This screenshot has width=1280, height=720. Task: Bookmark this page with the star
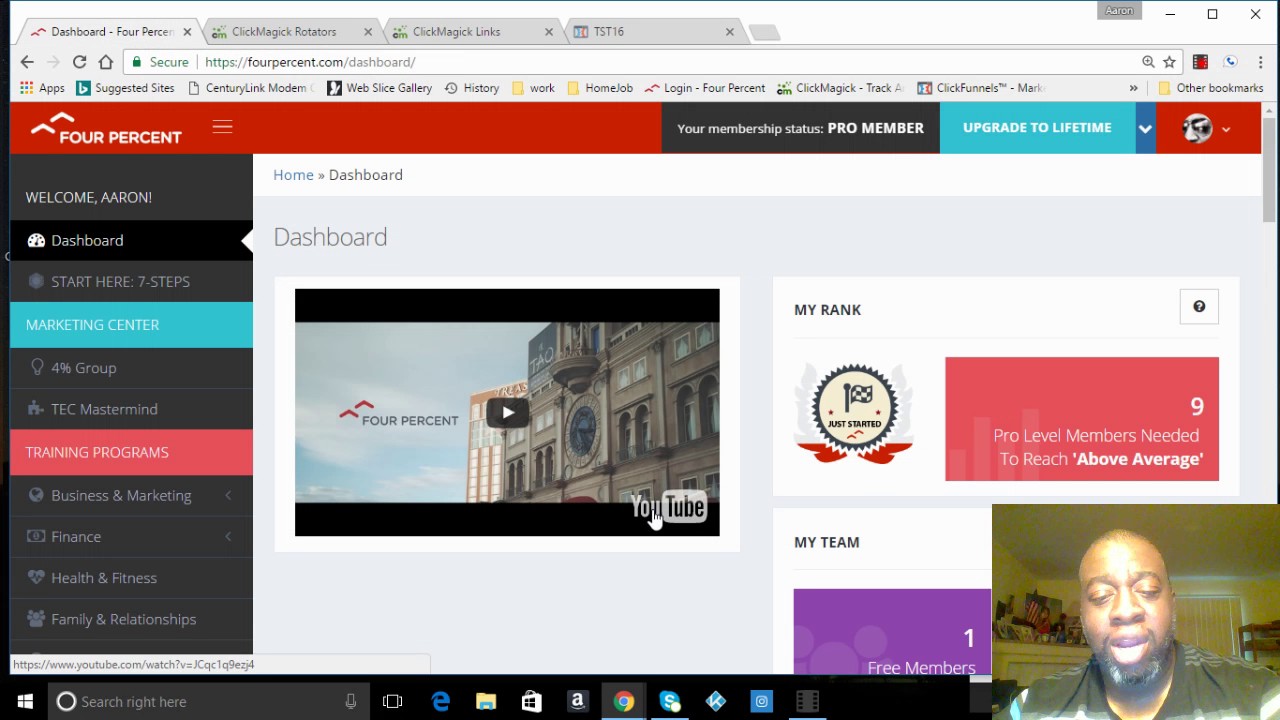point(1169,62)
